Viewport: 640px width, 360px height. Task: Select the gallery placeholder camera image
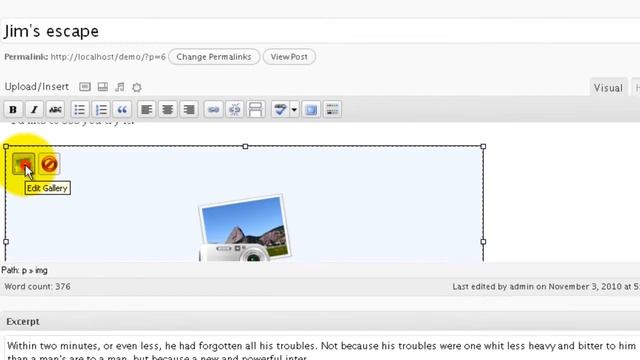(x=245, y=228)
